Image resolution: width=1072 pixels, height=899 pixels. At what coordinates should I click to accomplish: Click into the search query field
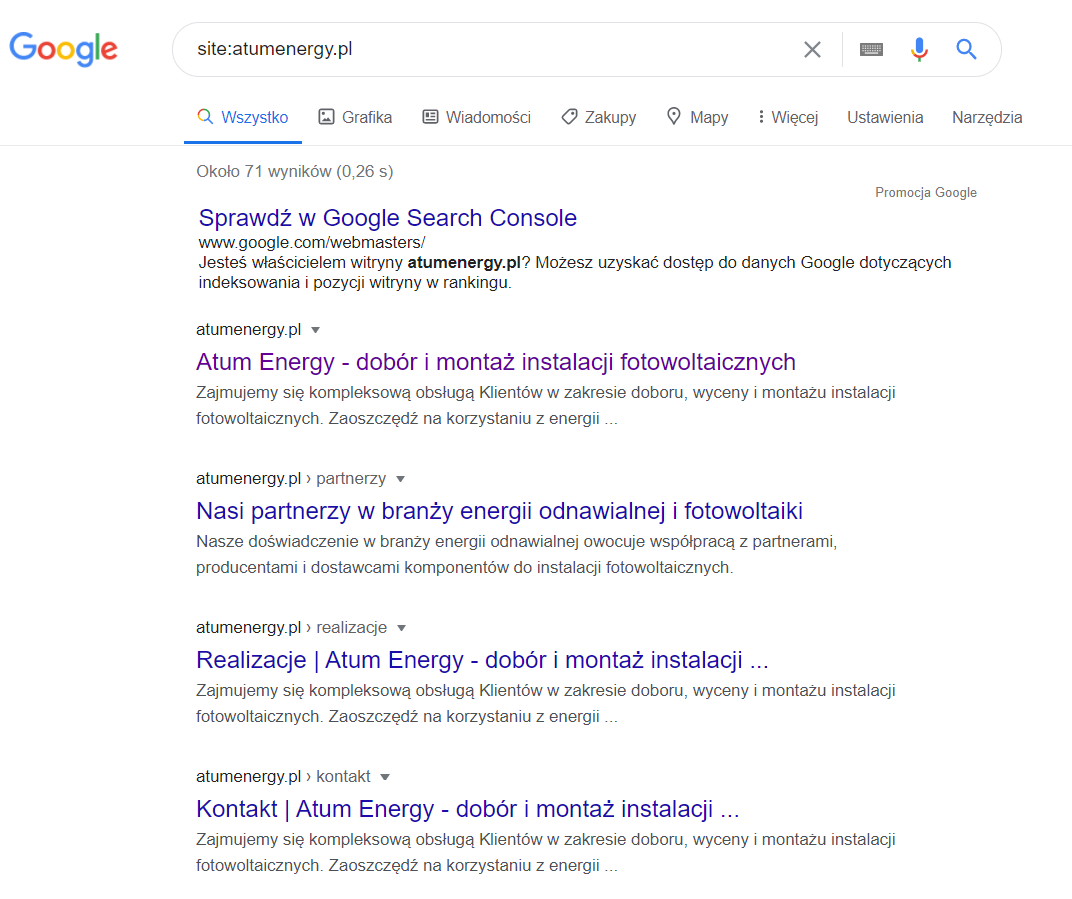pos(480,49)
